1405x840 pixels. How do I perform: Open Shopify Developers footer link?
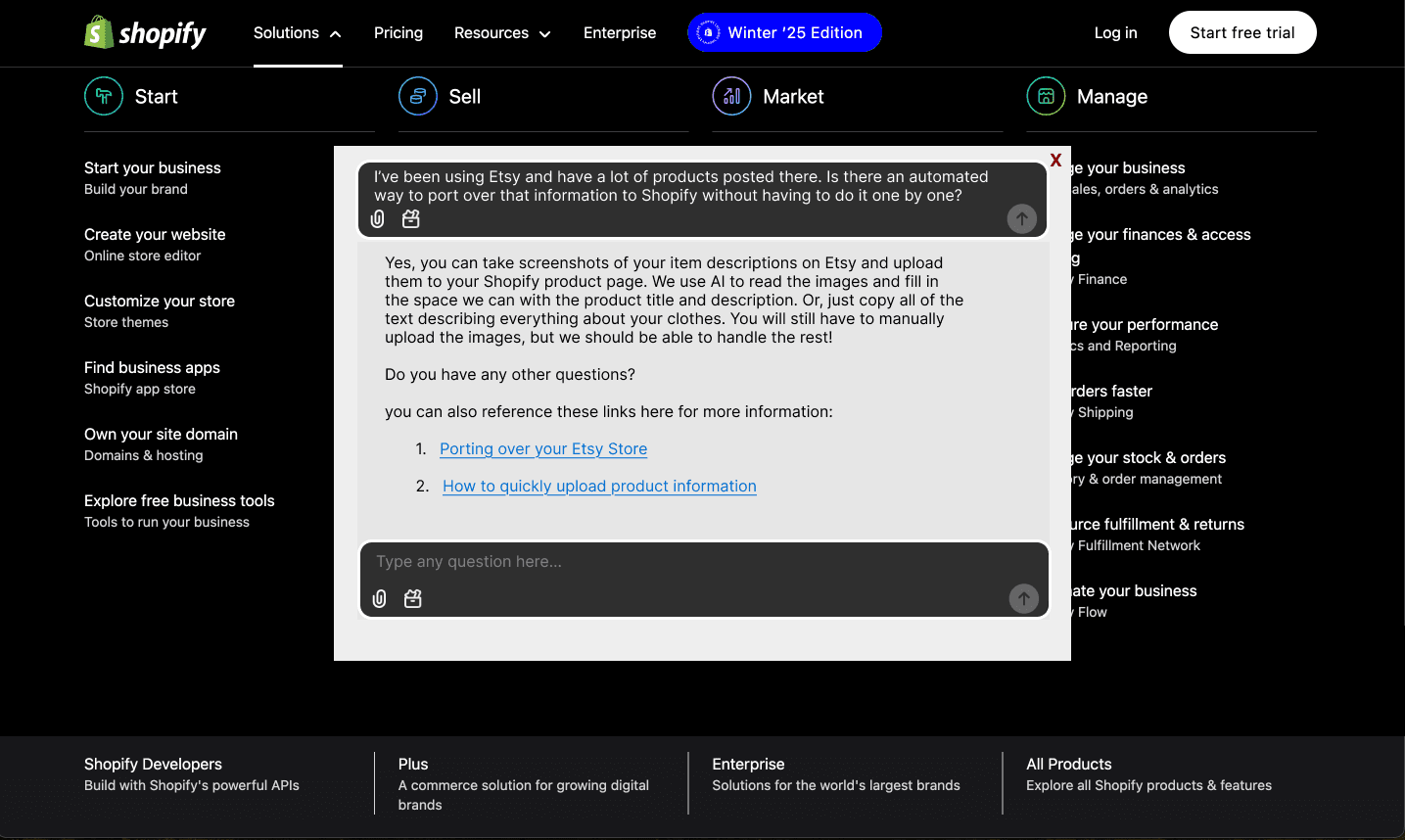click(x=192, y=773)
